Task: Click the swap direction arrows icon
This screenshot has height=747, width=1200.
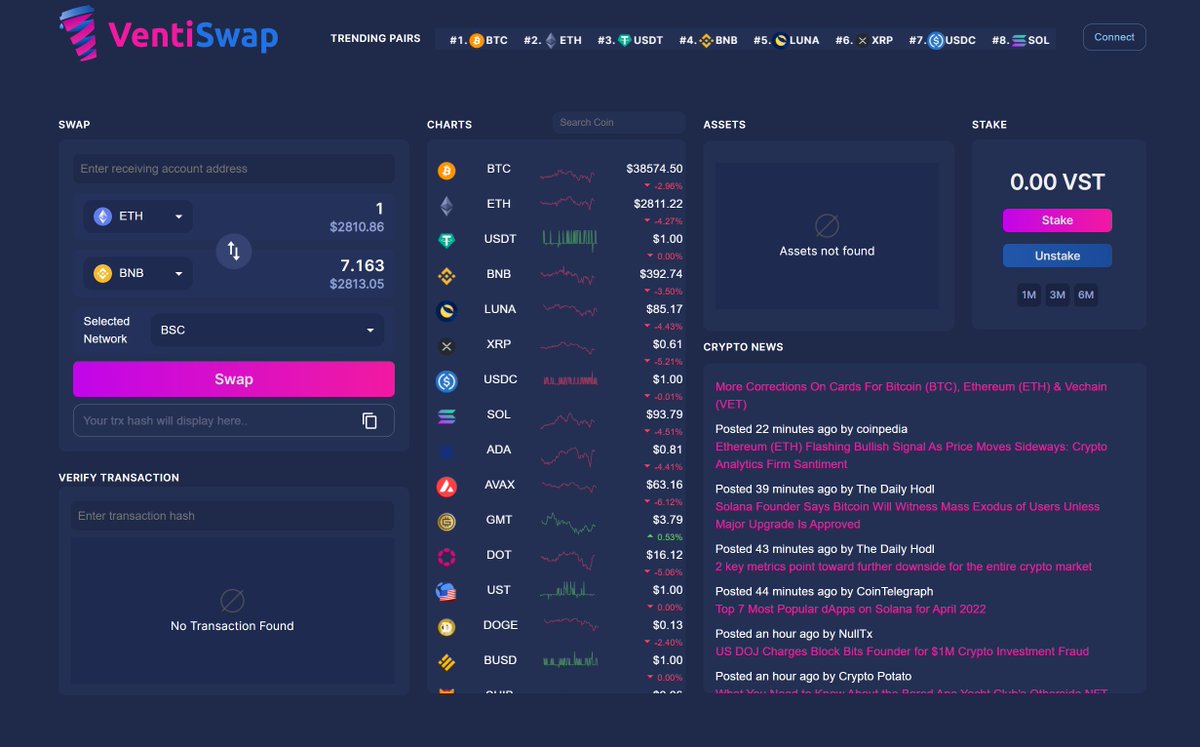Action: point(234,251)
